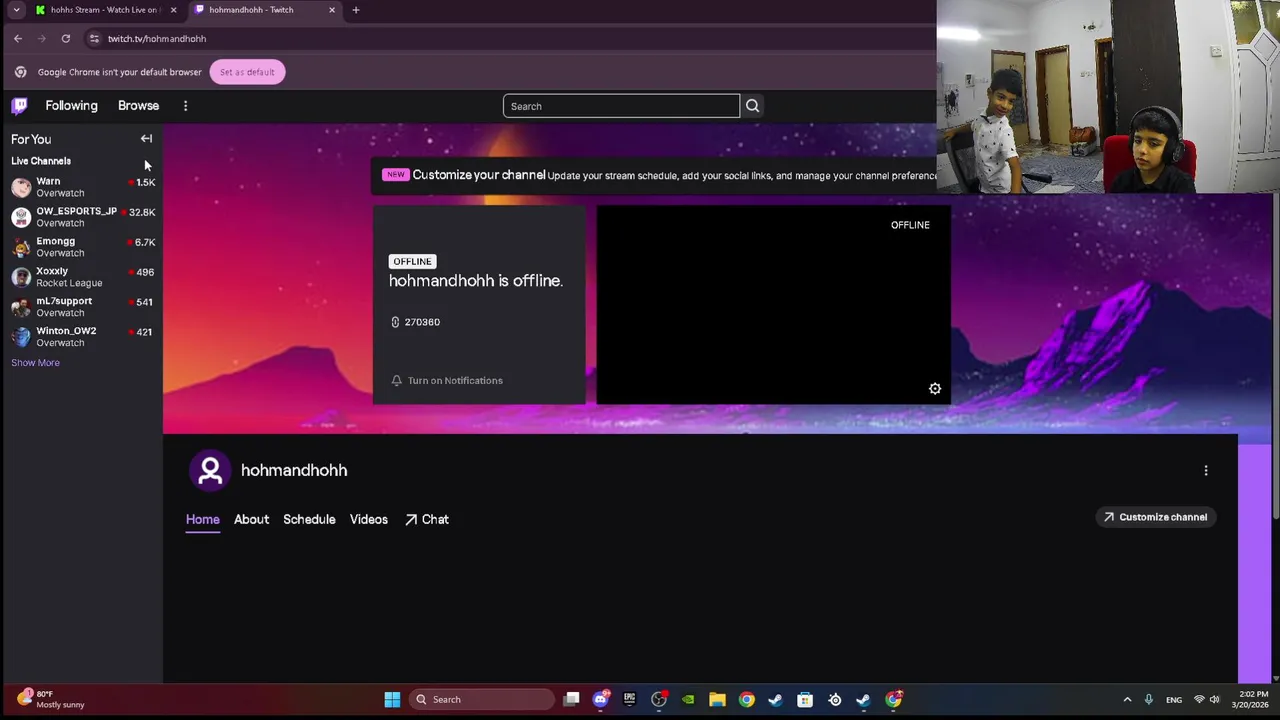Open Winton_OW2 live channel
Image resolution: width=1280 pixels, height=720 pixels.
81,337
